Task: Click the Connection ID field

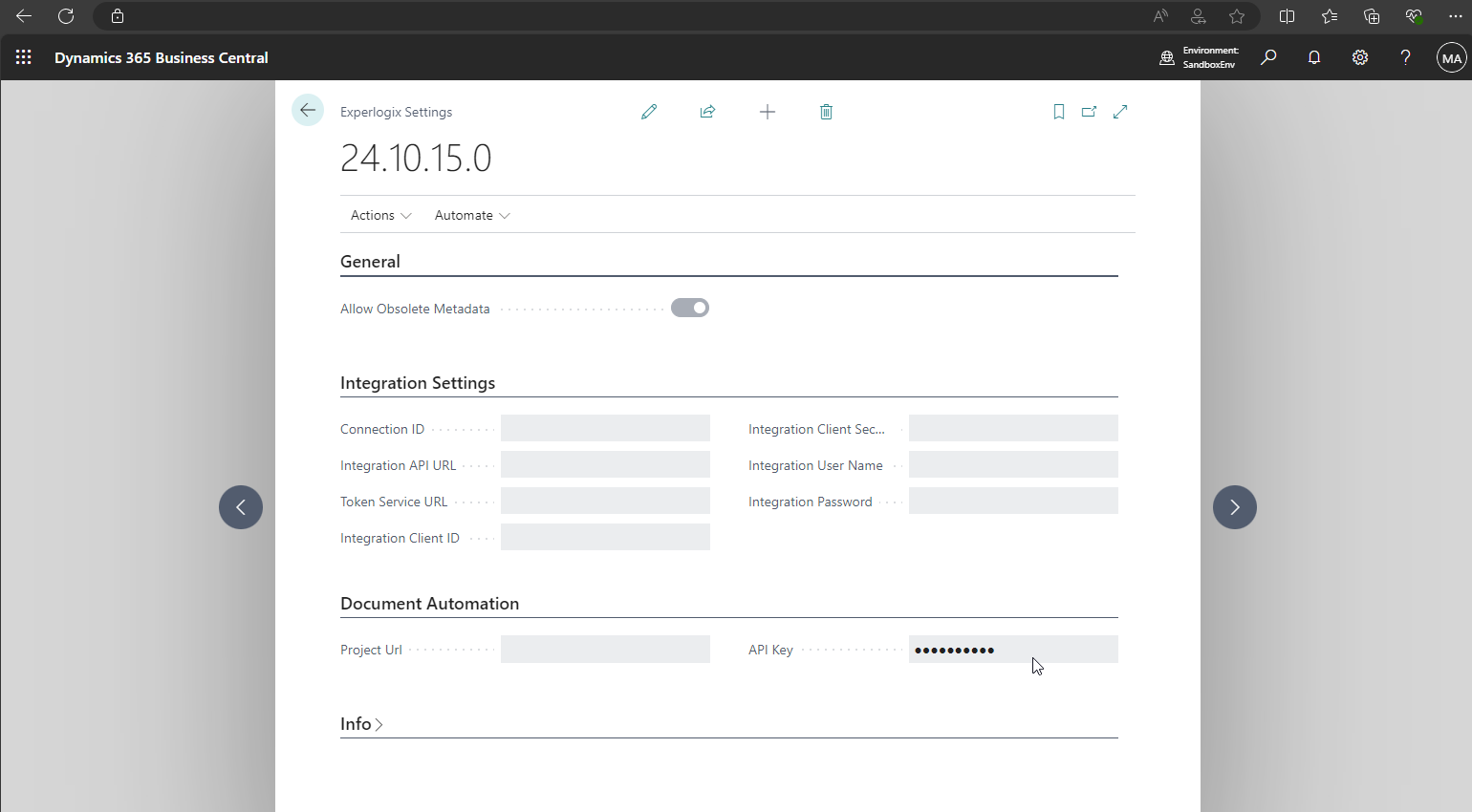Action: [x=605, y=428]
